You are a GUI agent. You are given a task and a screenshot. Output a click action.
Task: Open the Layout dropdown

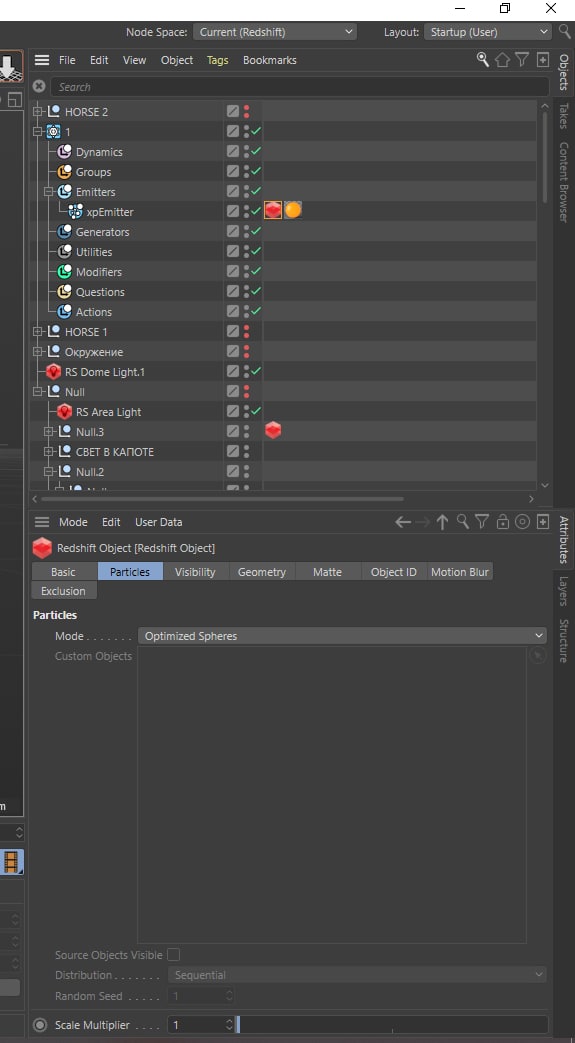pyautogui.click(x=488, y=31)
